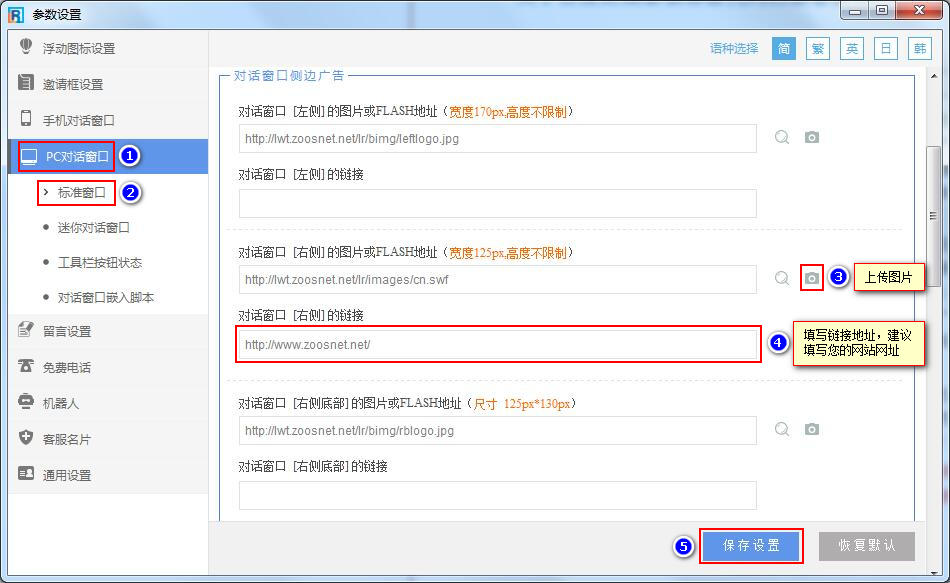Switch language to 英 (English)
Viewport: 950px width, 583px height.
(851, 48)
